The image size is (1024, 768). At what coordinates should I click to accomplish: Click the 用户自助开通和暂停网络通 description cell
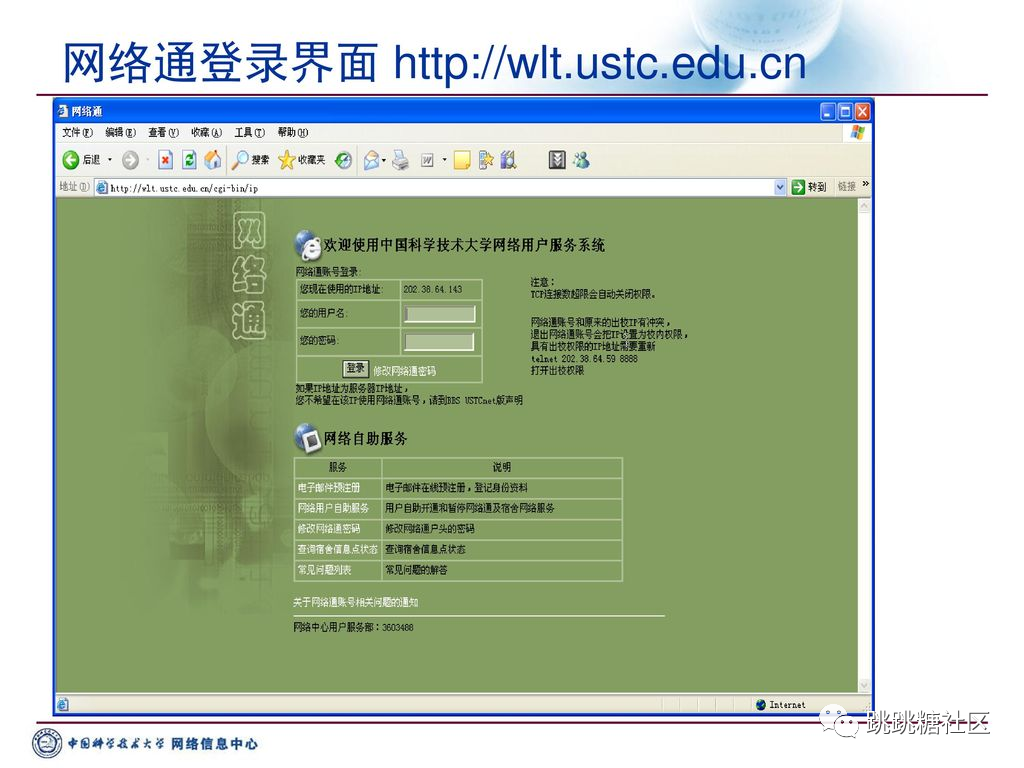click(502, 508)
